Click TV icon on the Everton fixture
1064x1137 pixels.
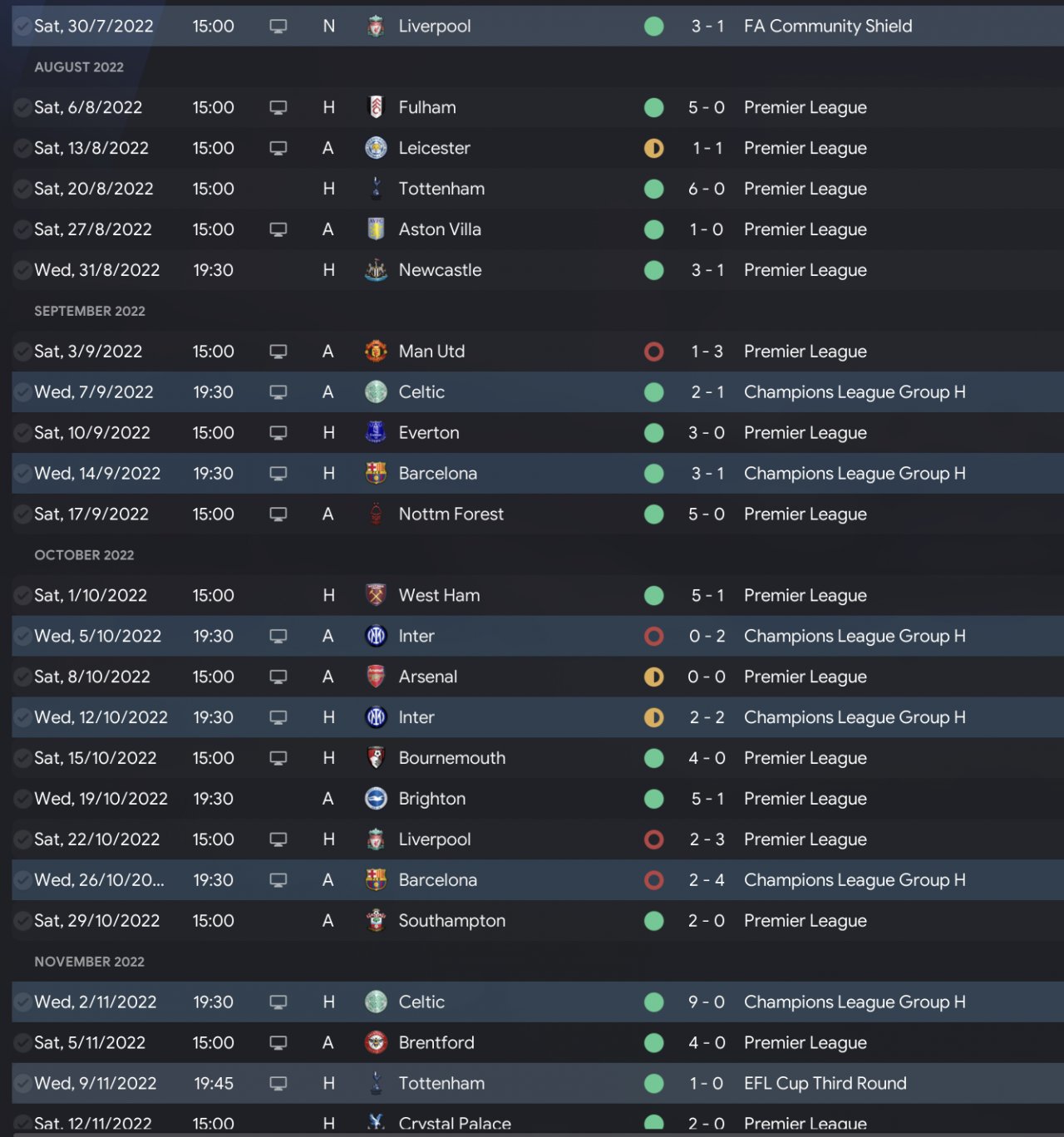coord(278,433)
